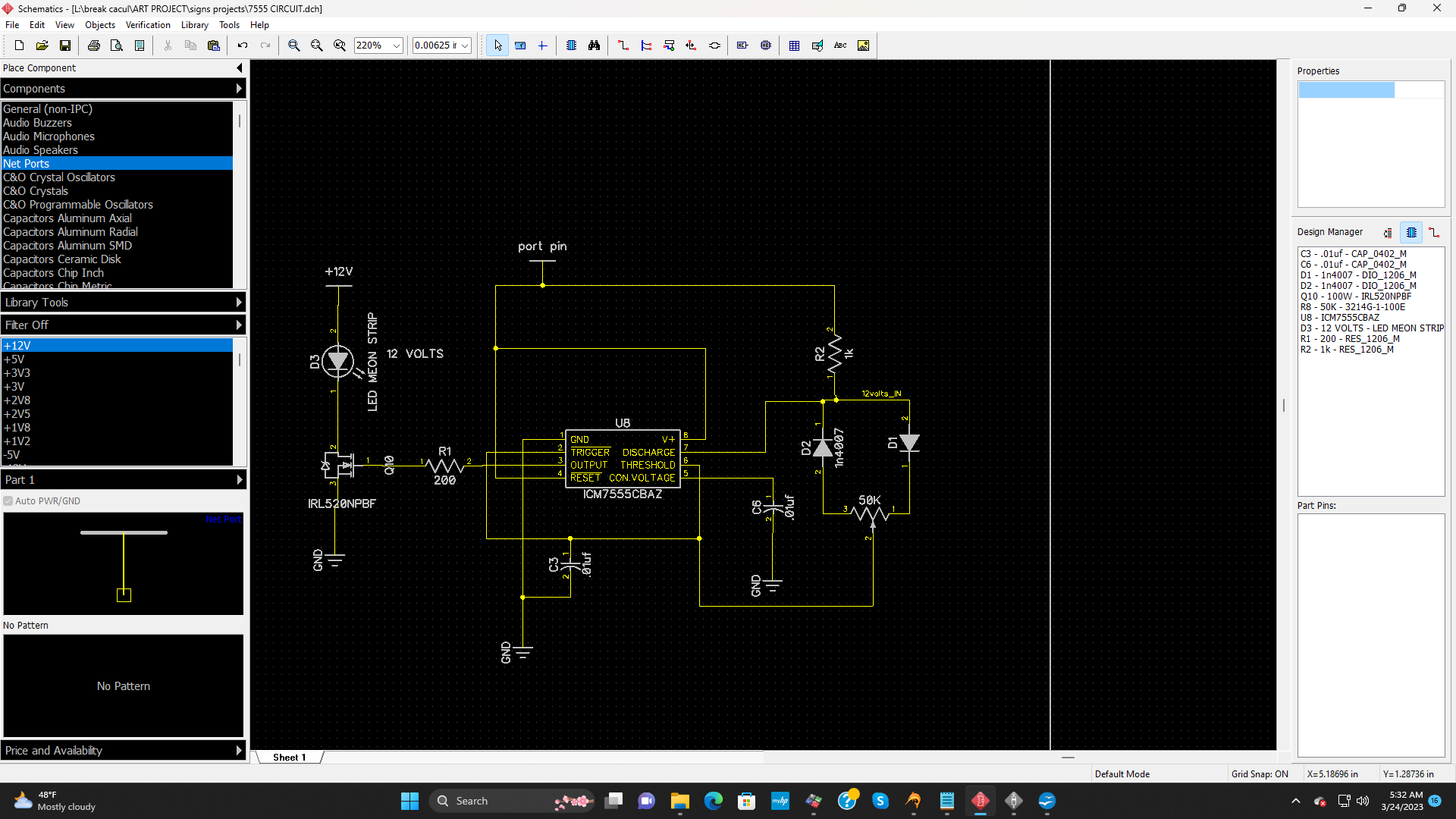The height and width of the screenshot is (819, 1456).
Task: Expand the Part 1 section
Action: pos(123,480)
